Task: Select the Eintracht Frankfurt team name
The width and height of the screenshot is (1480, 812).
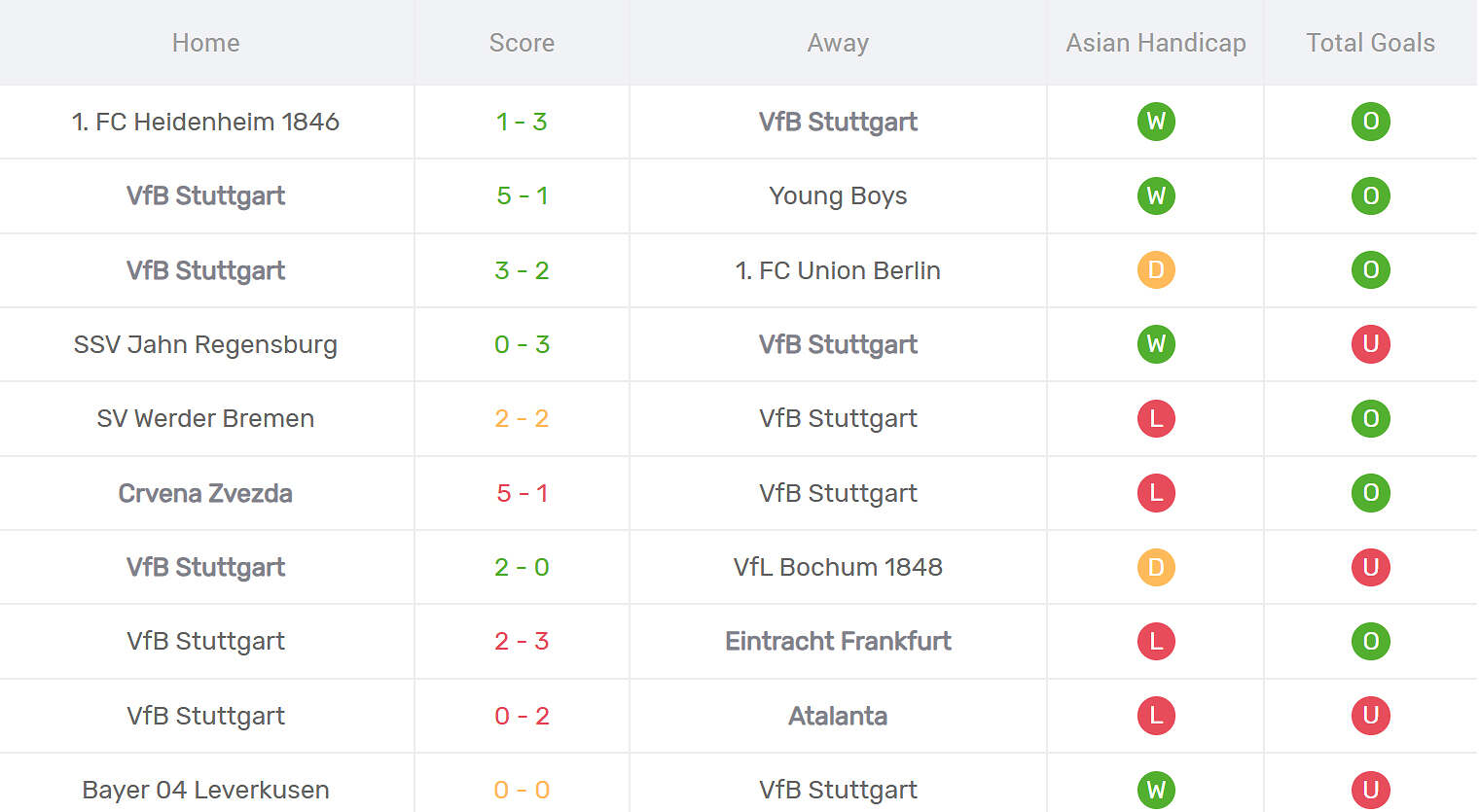Action: (x=838, y=641)
